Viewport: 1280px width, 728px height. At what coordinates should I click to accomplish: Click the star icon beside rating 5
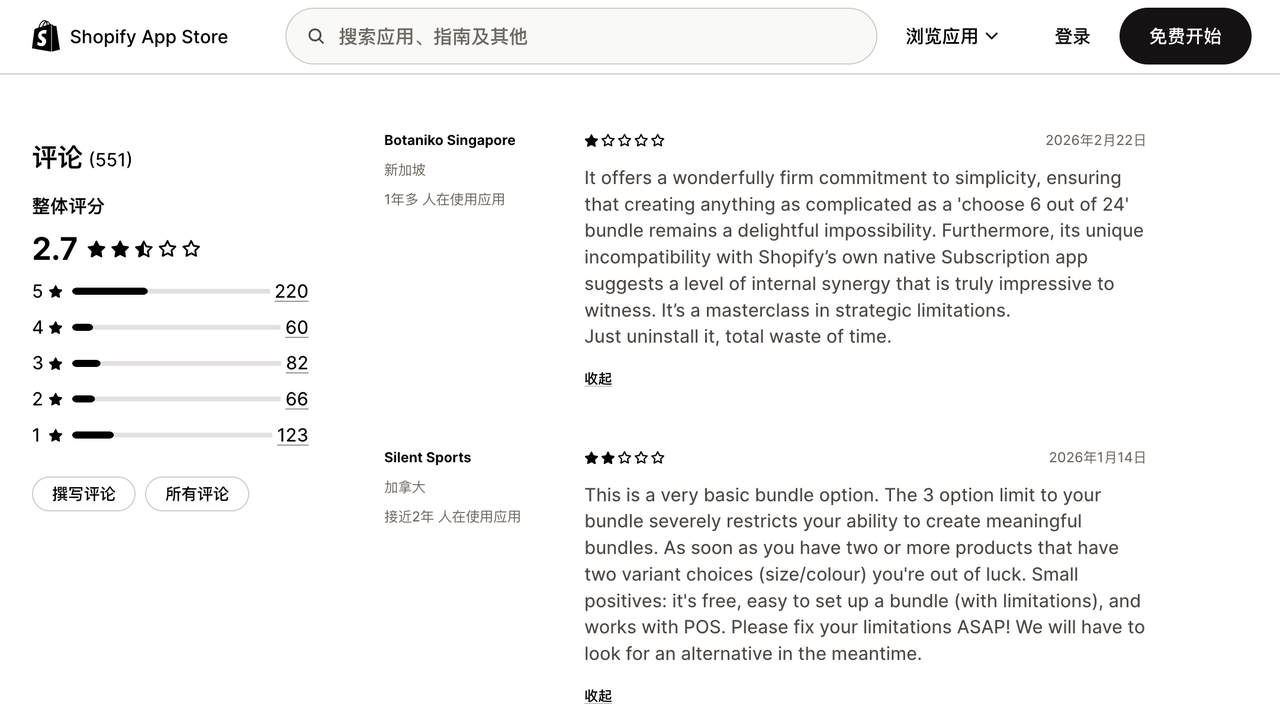[56, 292]
